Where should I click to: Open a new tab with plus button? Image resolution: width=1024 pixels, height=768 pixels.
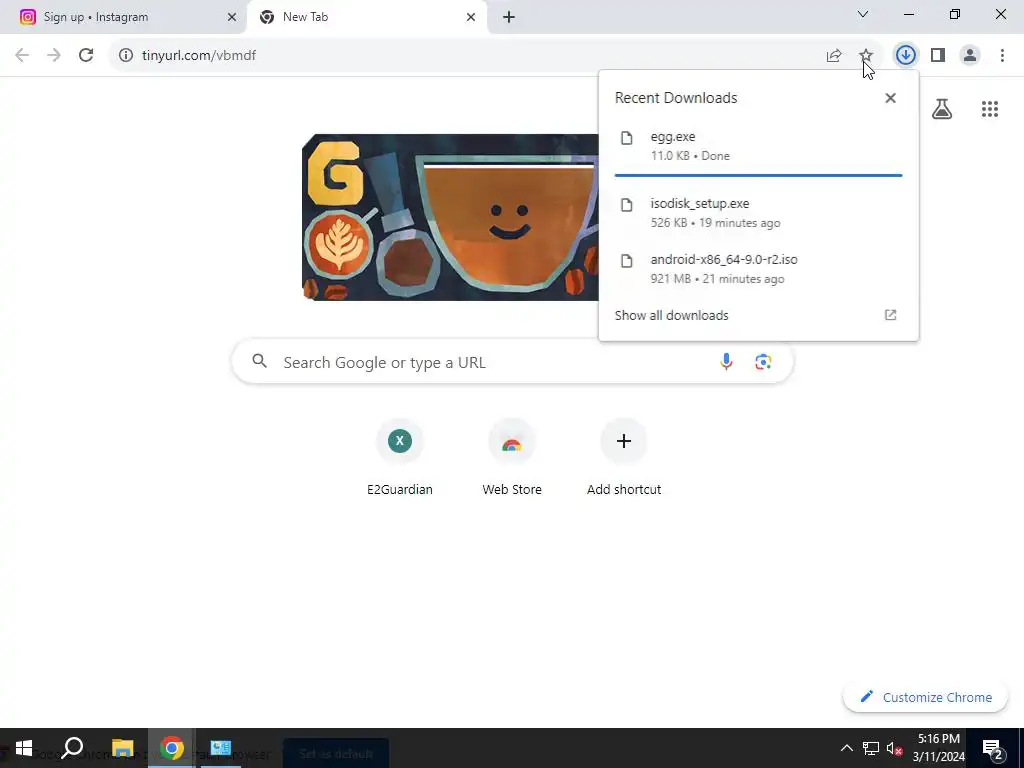coord(509,18)
